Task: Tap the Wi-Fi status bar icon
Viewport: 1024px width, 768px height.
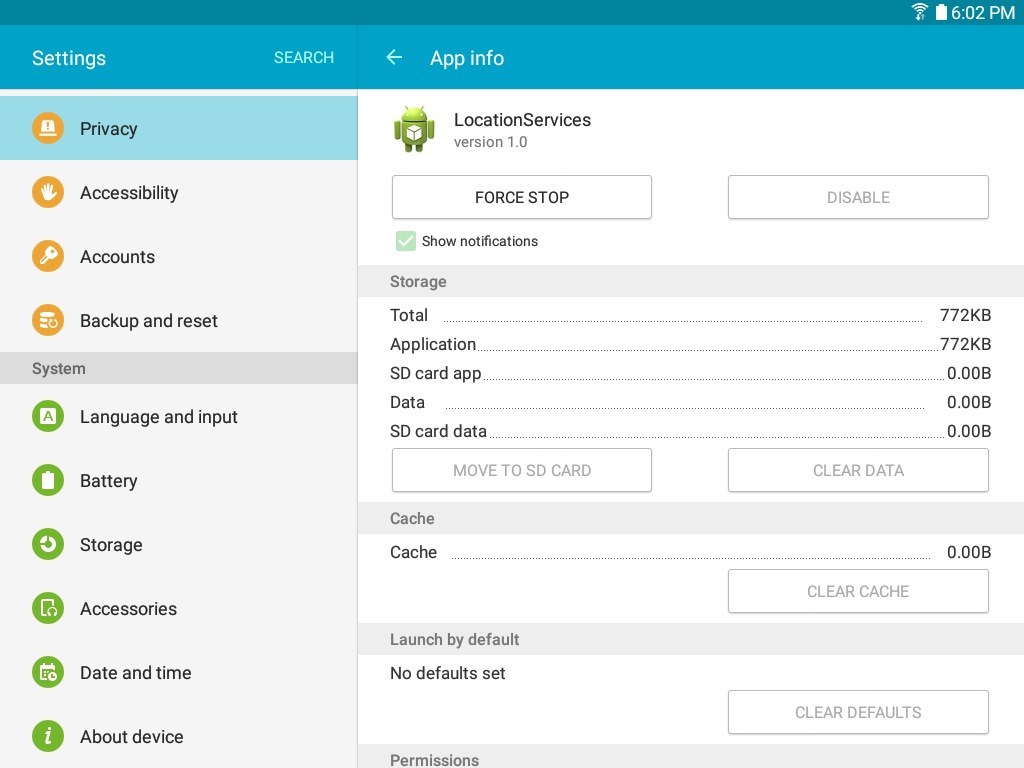Action: (920, 12)
